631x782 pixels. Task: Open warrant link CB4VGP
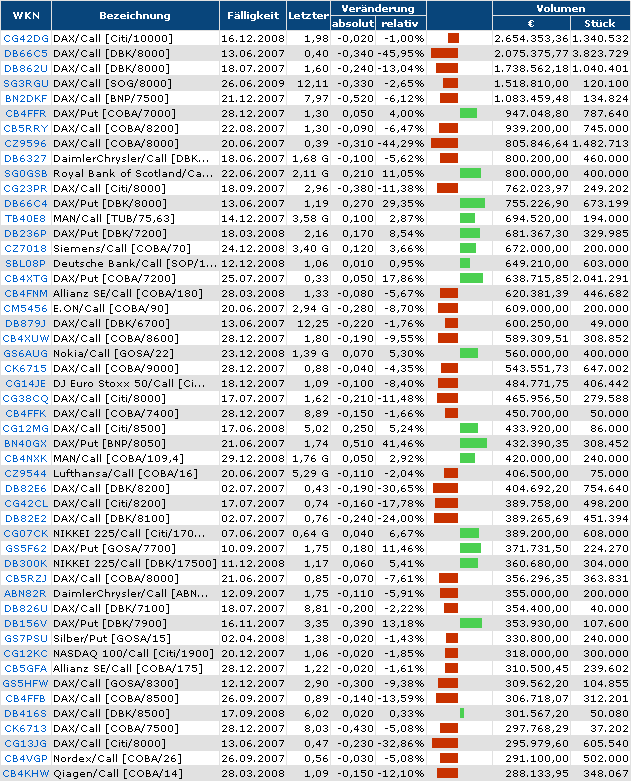26,759
